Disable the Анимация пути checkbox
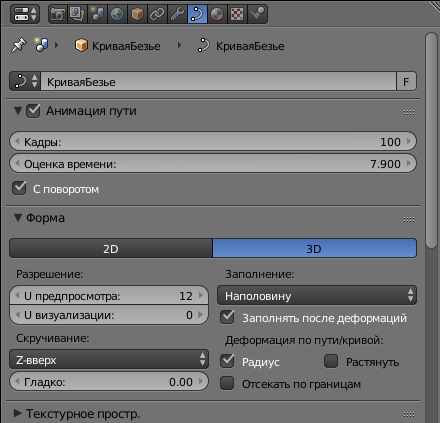Screen dimensions: 440x423 [x=33, y=111]
